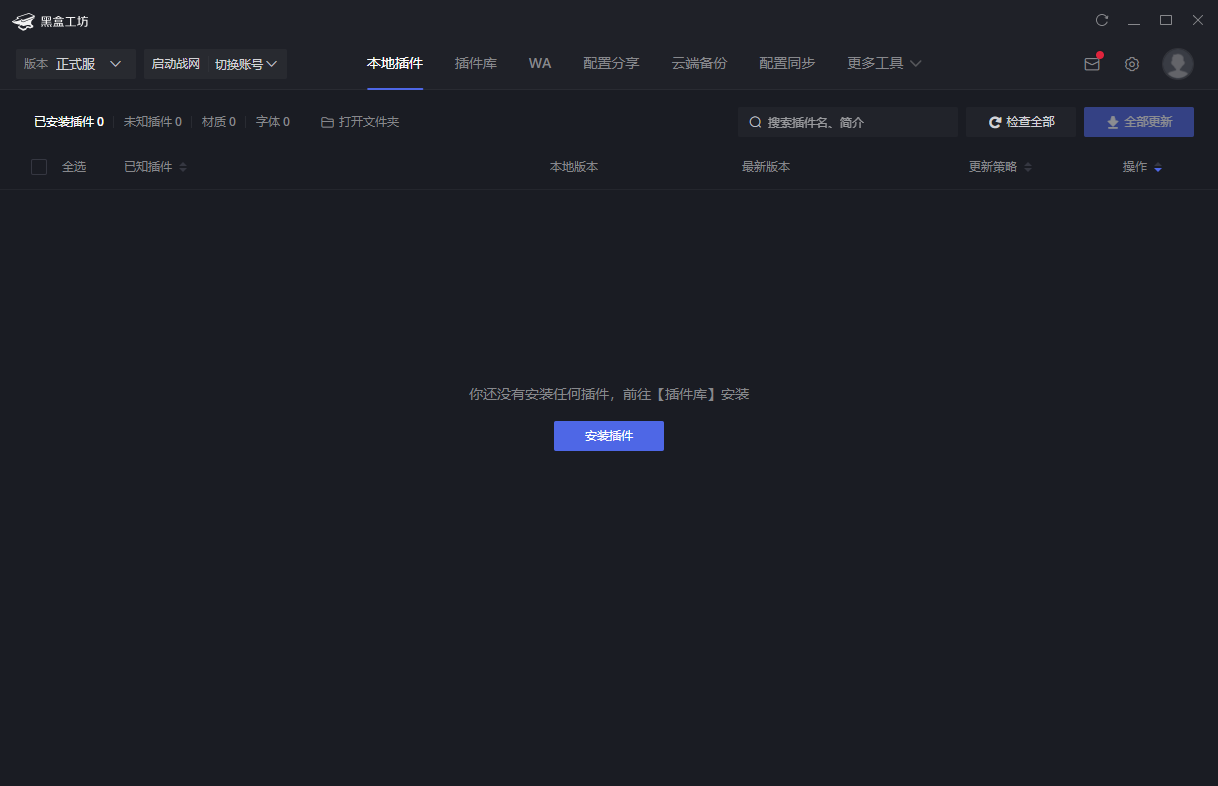Click the refresh icon in the title bar
The image size is (1218, 786).
(x=1102, y=20)
